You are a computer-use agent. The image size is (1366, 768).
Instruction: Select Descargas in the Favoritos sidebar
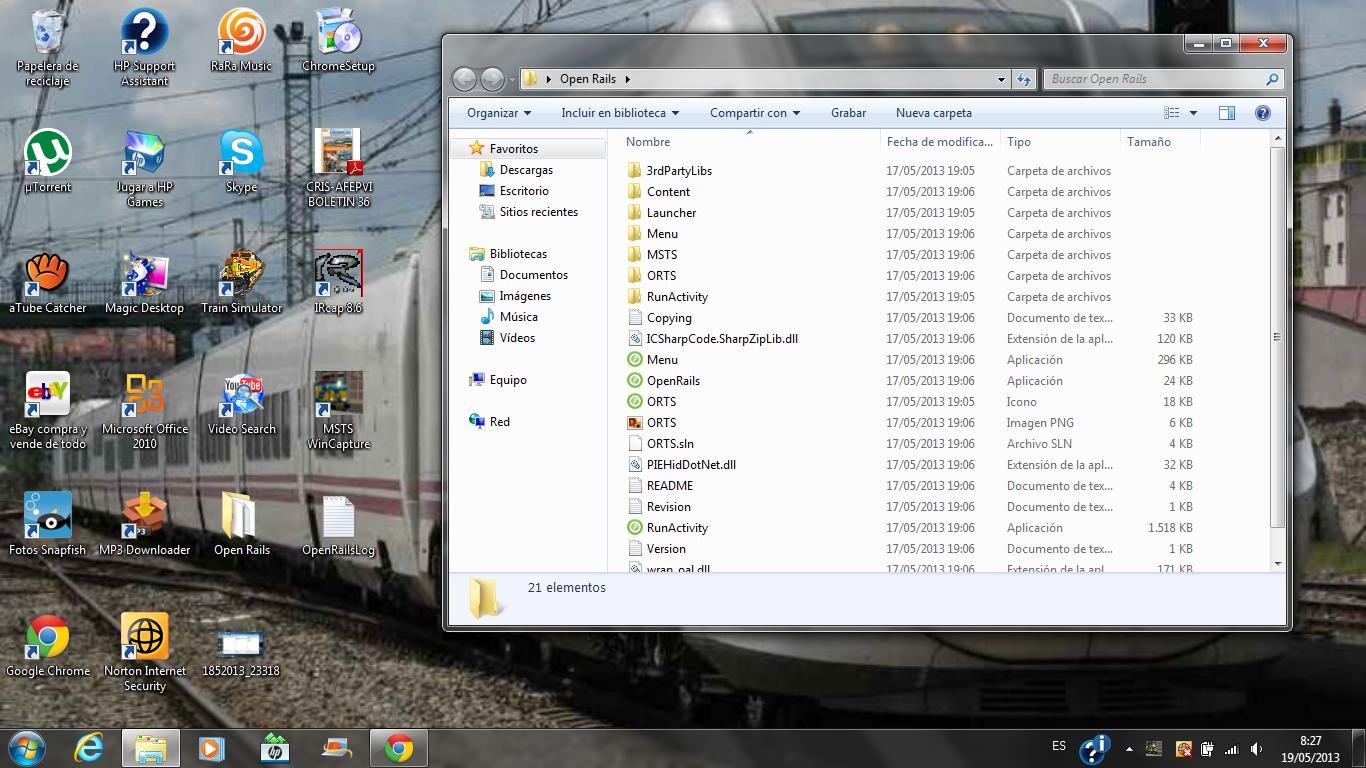click(526, 170)
